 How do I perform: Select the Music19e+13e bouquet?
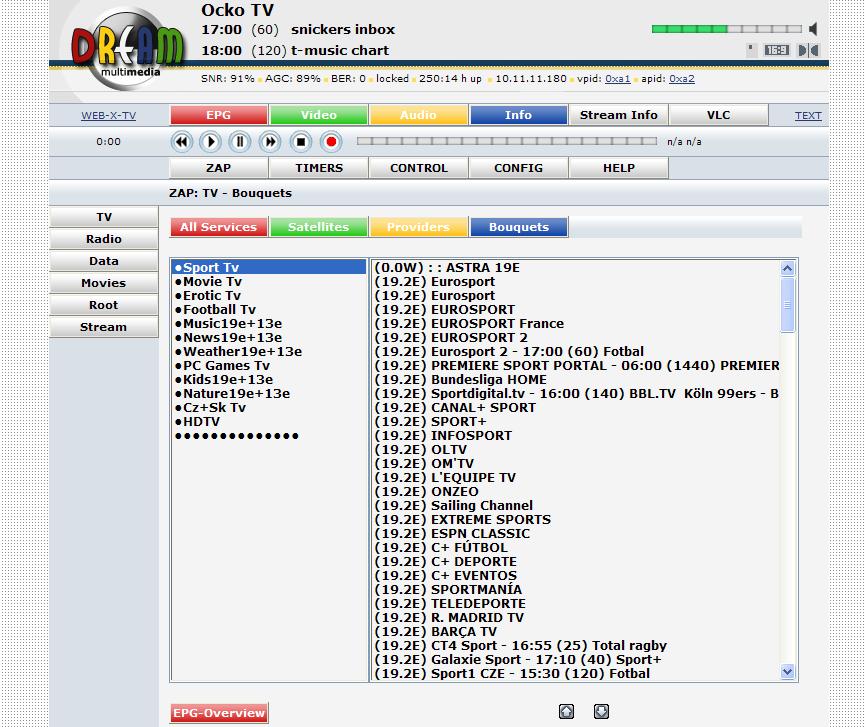coord(269,323)
